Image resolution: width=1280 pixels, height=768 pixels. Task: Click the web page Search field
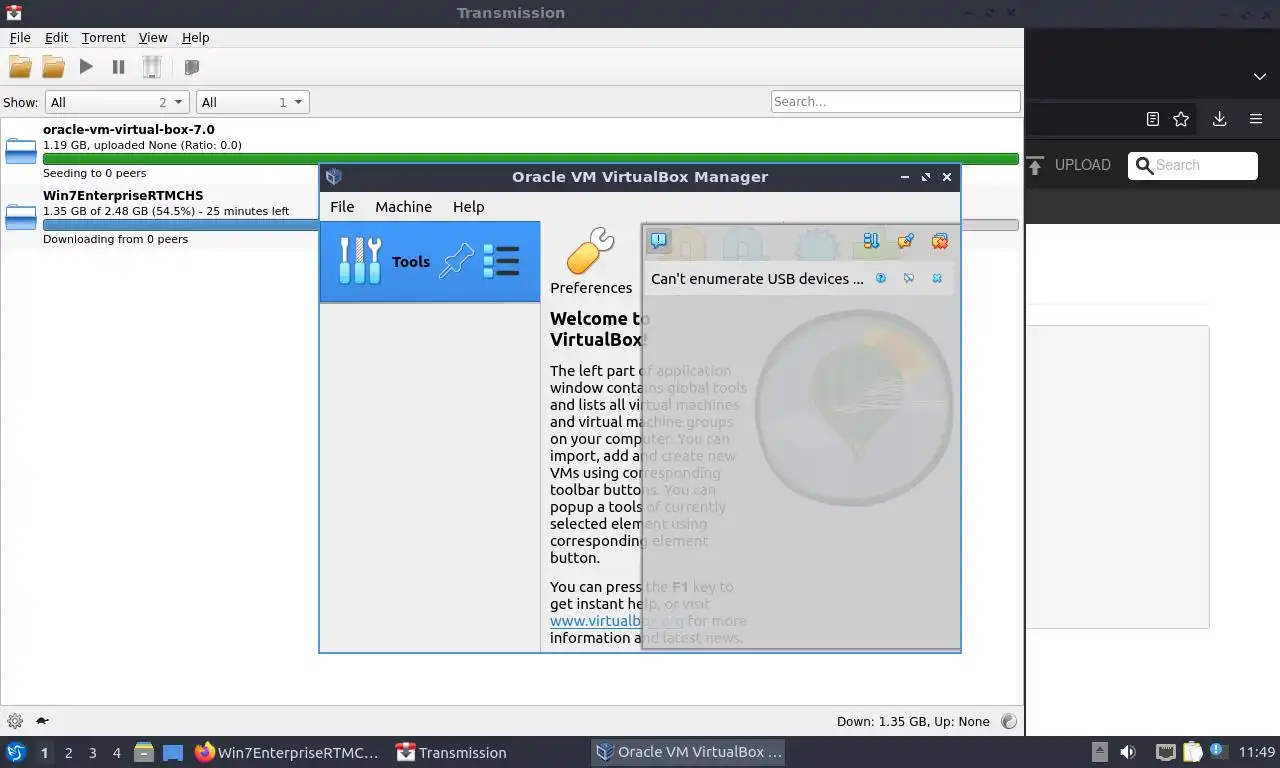point(1193,165)
